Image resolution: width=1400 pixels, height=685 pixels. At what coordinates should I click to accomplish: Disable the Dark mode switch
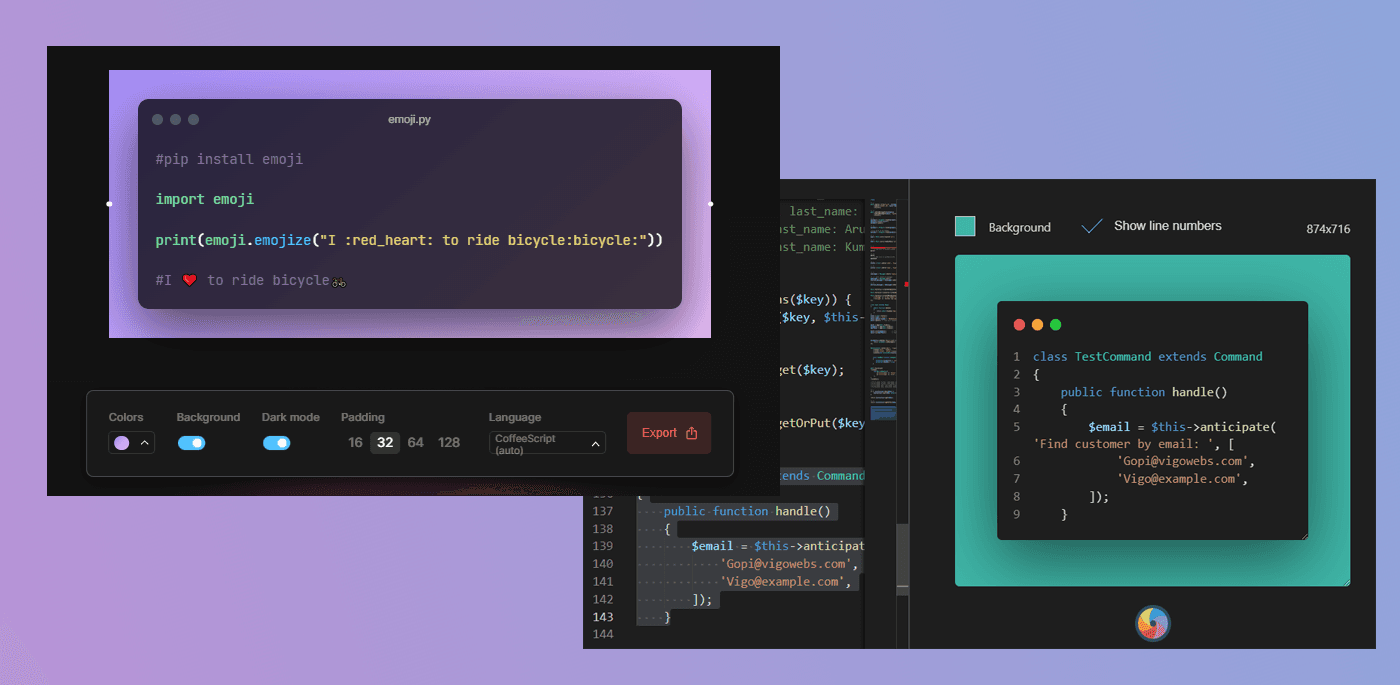point(276,443)
